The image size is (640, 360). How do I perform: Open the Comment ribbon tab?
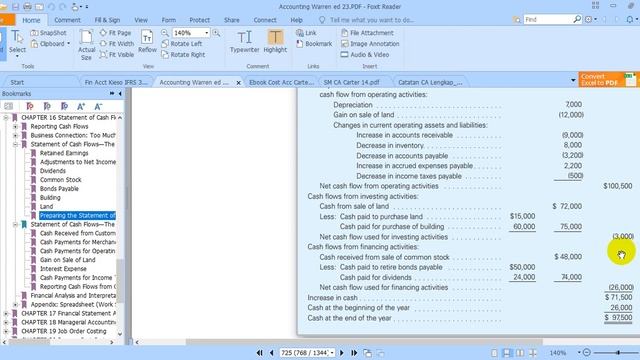tap(67, 20)
